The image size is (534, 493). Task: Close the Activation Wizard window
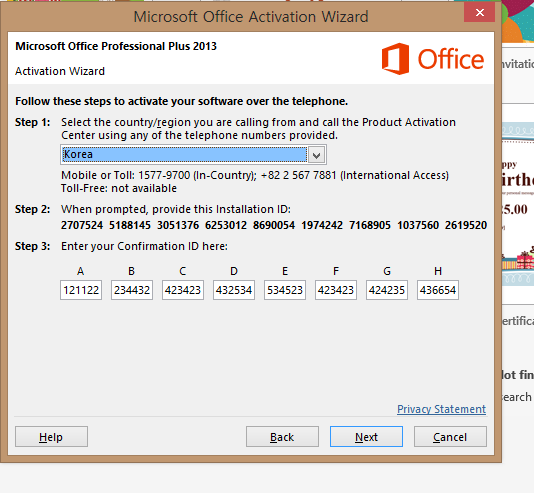tap(480, 13)
